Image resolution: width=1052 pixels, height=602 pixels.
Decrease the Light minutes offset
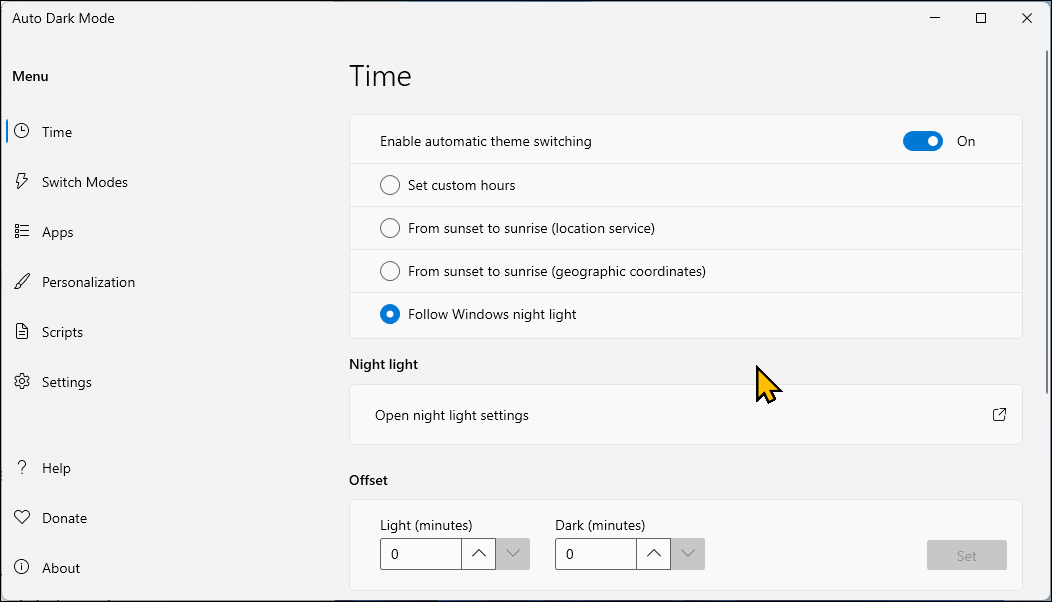point(513,554)
